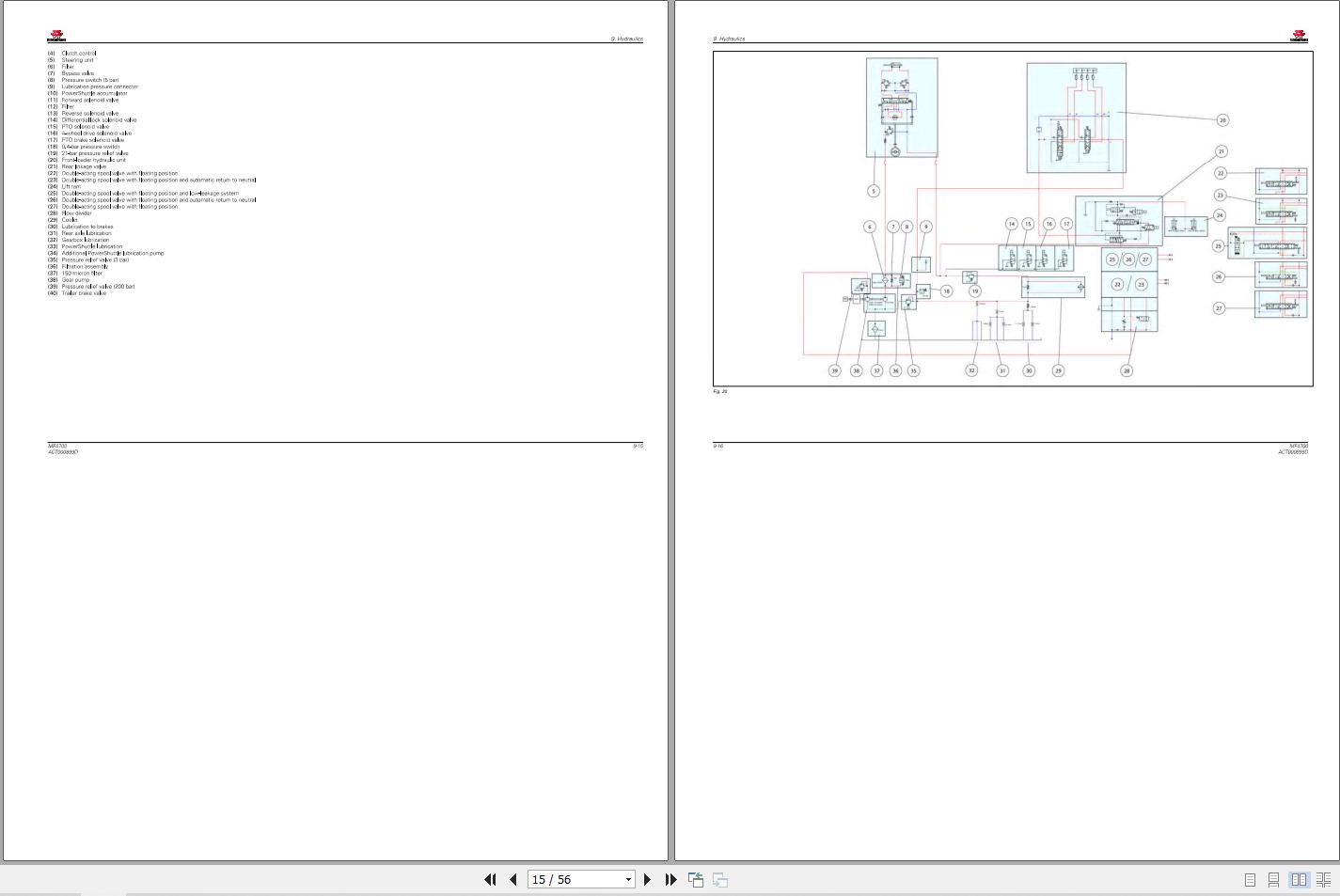The height and width of the screenshot is (896, 1340).
Task: Go to the previous page
Action: pyautogui.click(x=513, y=879)
